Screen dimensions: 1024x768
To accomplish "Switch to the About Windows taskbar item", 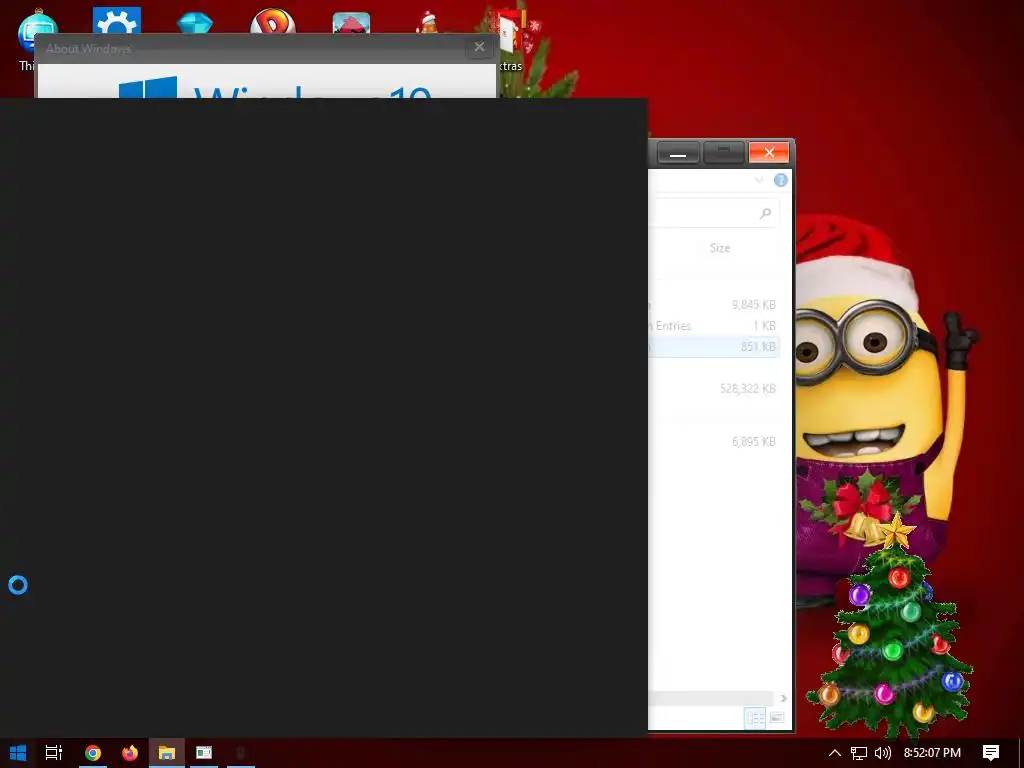I will (x=204, y=753).
